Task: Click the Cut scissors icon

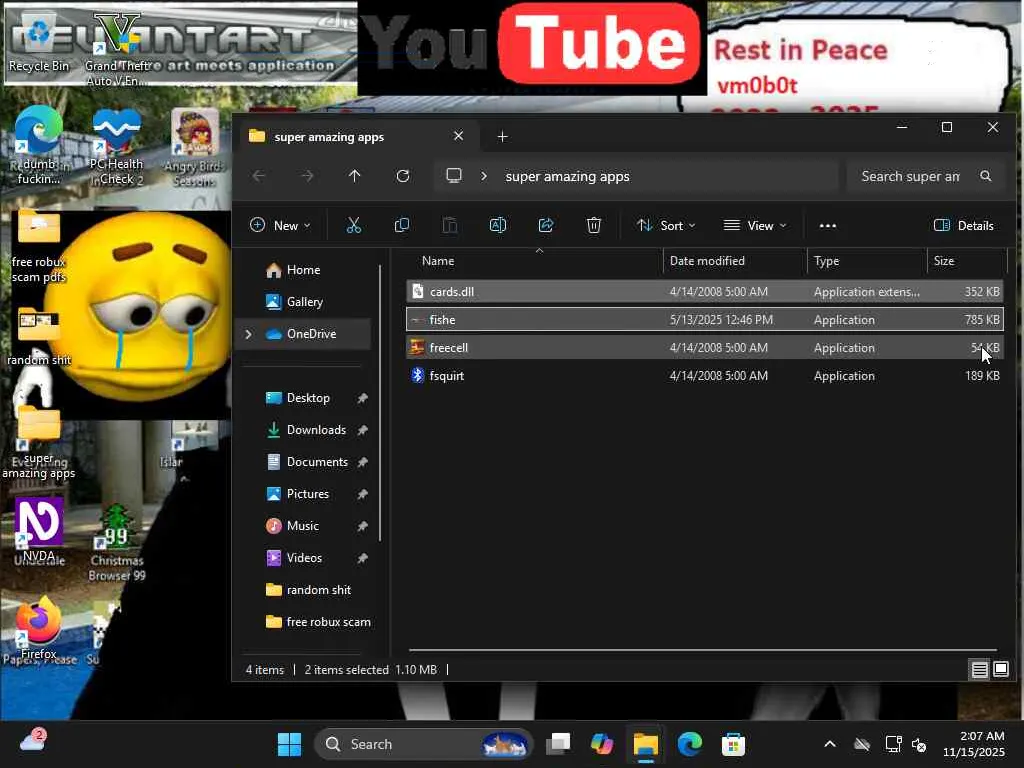Action: pyautogui.click(x=353, y=225)
